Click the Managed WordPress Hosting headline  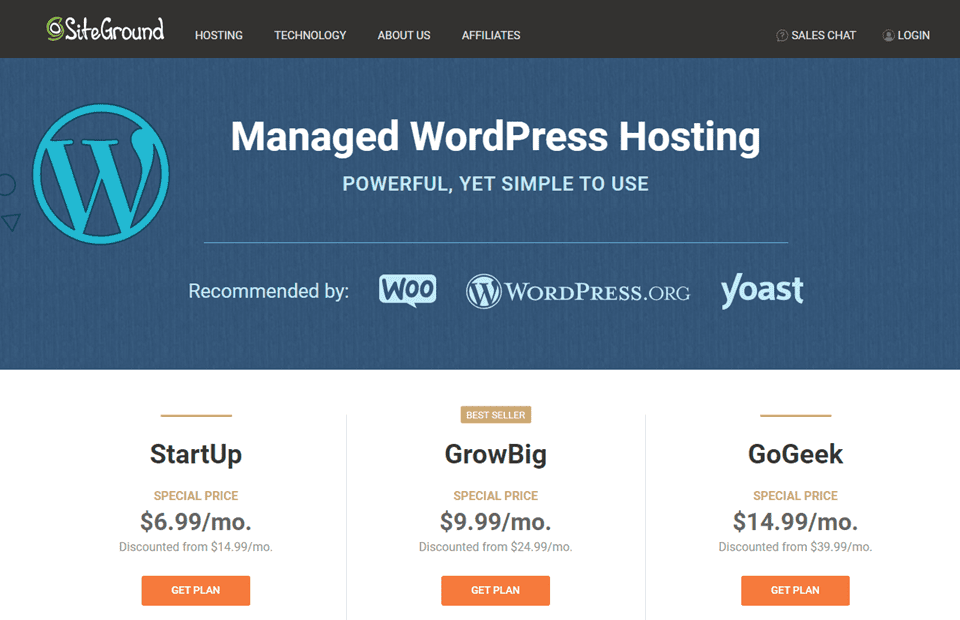496,137
